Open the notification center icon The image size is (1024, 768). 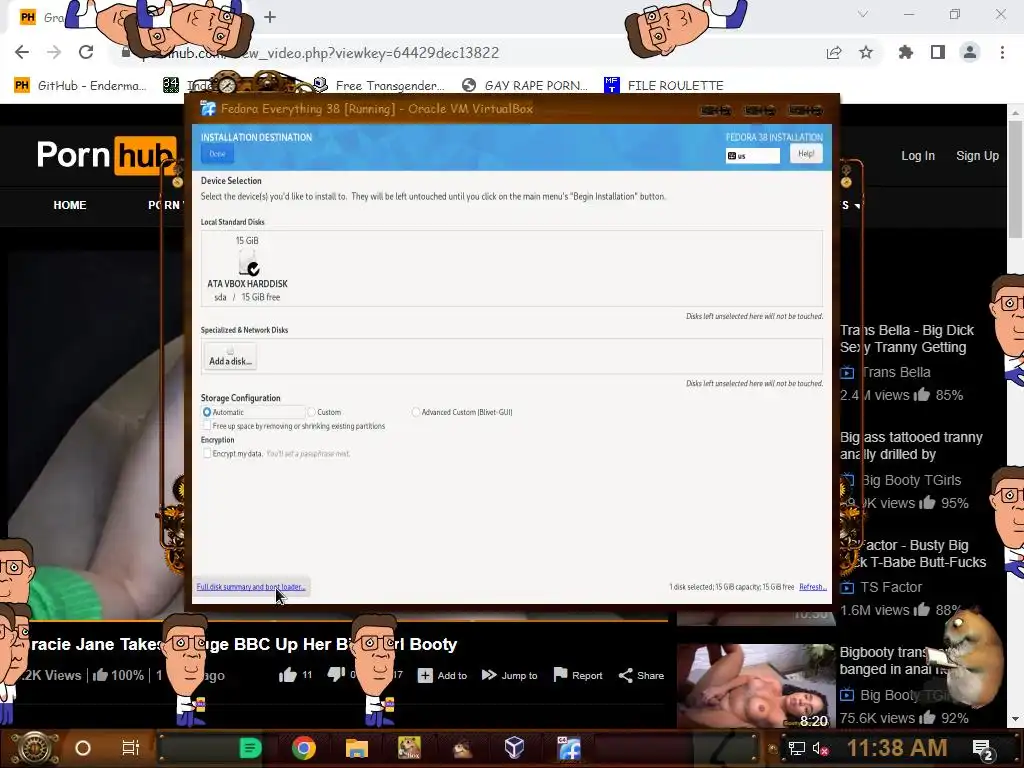point(983,750)
